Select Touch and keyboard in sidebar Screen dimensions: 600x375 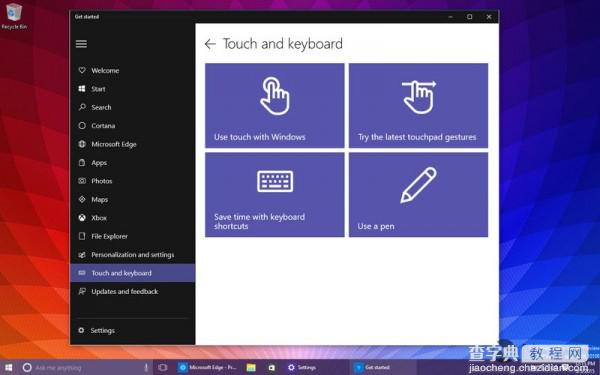[133, 273]
